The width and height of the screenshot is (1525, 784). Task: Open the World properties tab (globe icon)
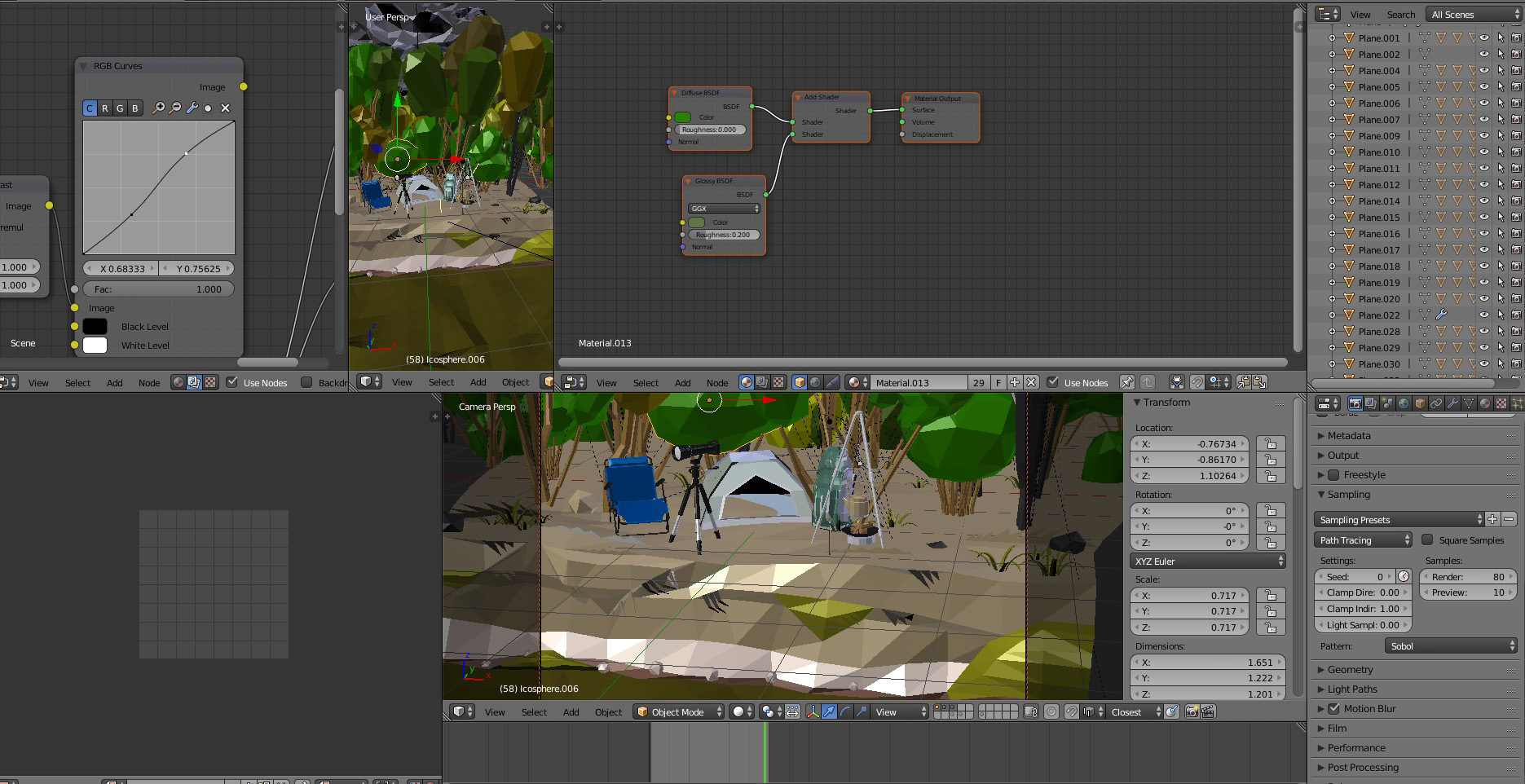point(1404,403)
